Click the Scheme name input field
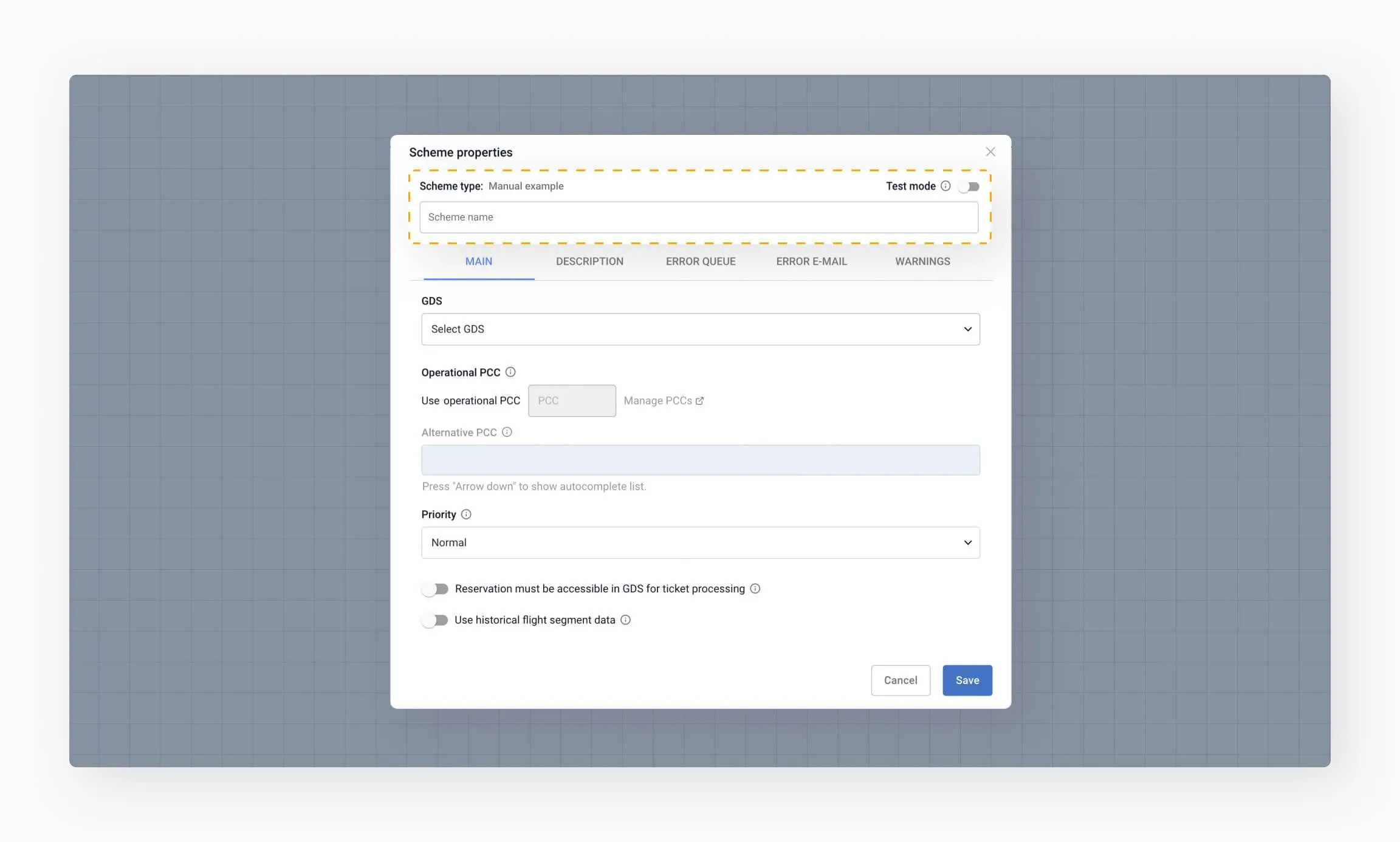This screenshot has width=1400, height=842. tap(699, 217)
